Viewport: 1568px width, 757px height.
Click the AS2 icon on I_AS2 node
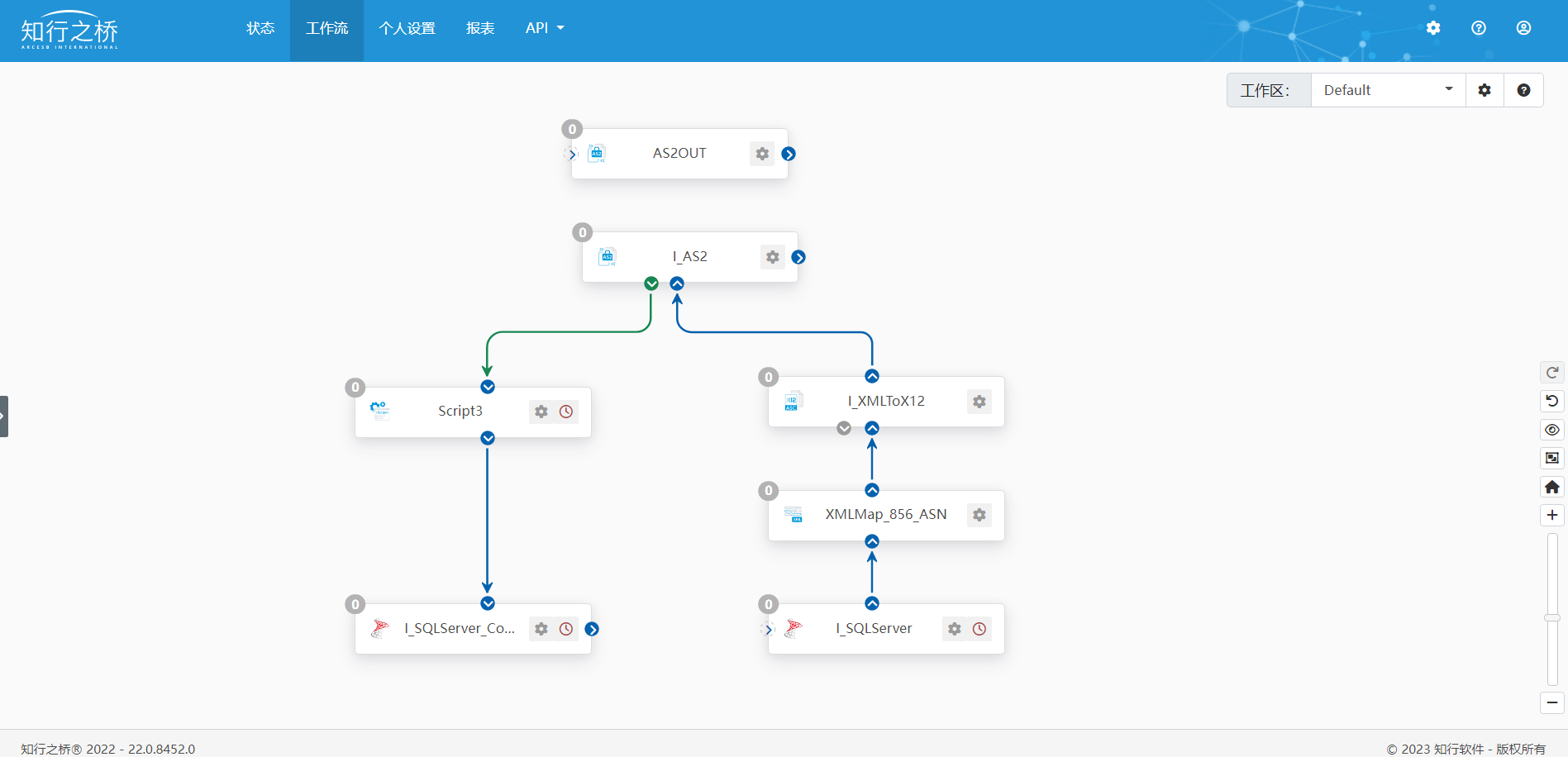point(608,256)
